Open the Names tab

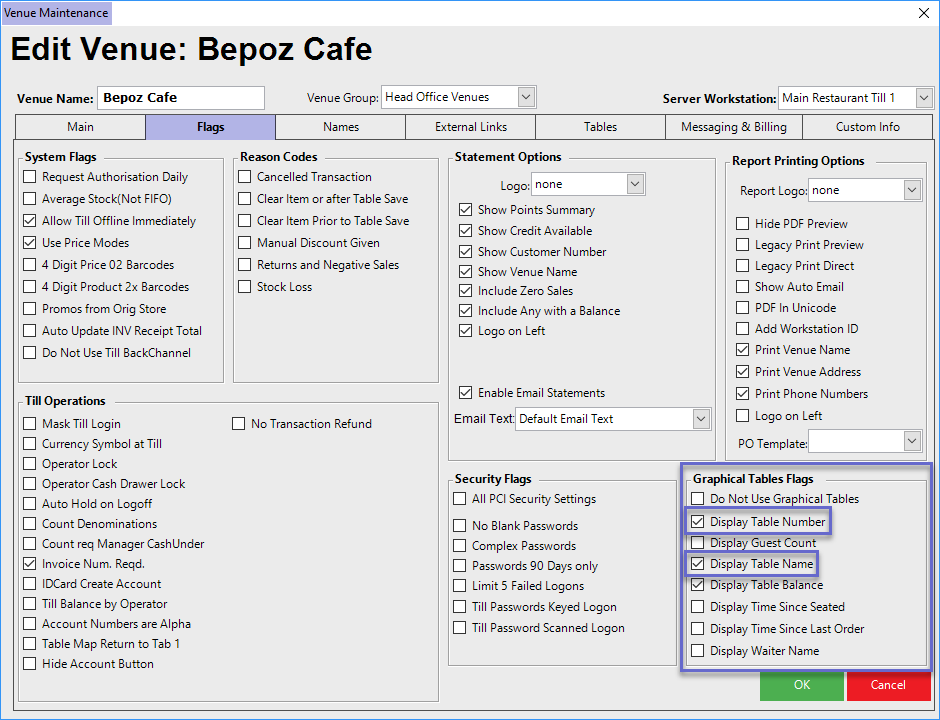coord(341,127)
